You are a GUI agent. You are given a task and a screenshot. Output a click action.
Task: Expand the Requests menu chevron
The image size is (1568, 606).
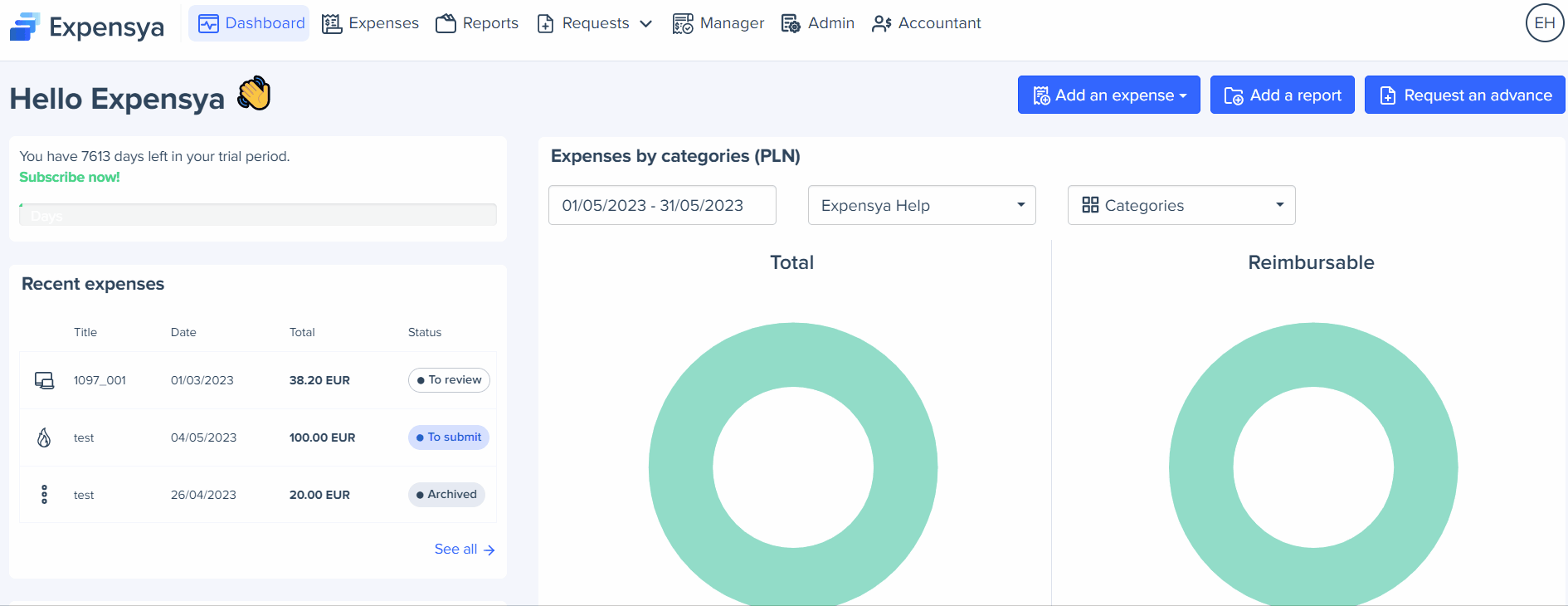[x=645, y=24]
